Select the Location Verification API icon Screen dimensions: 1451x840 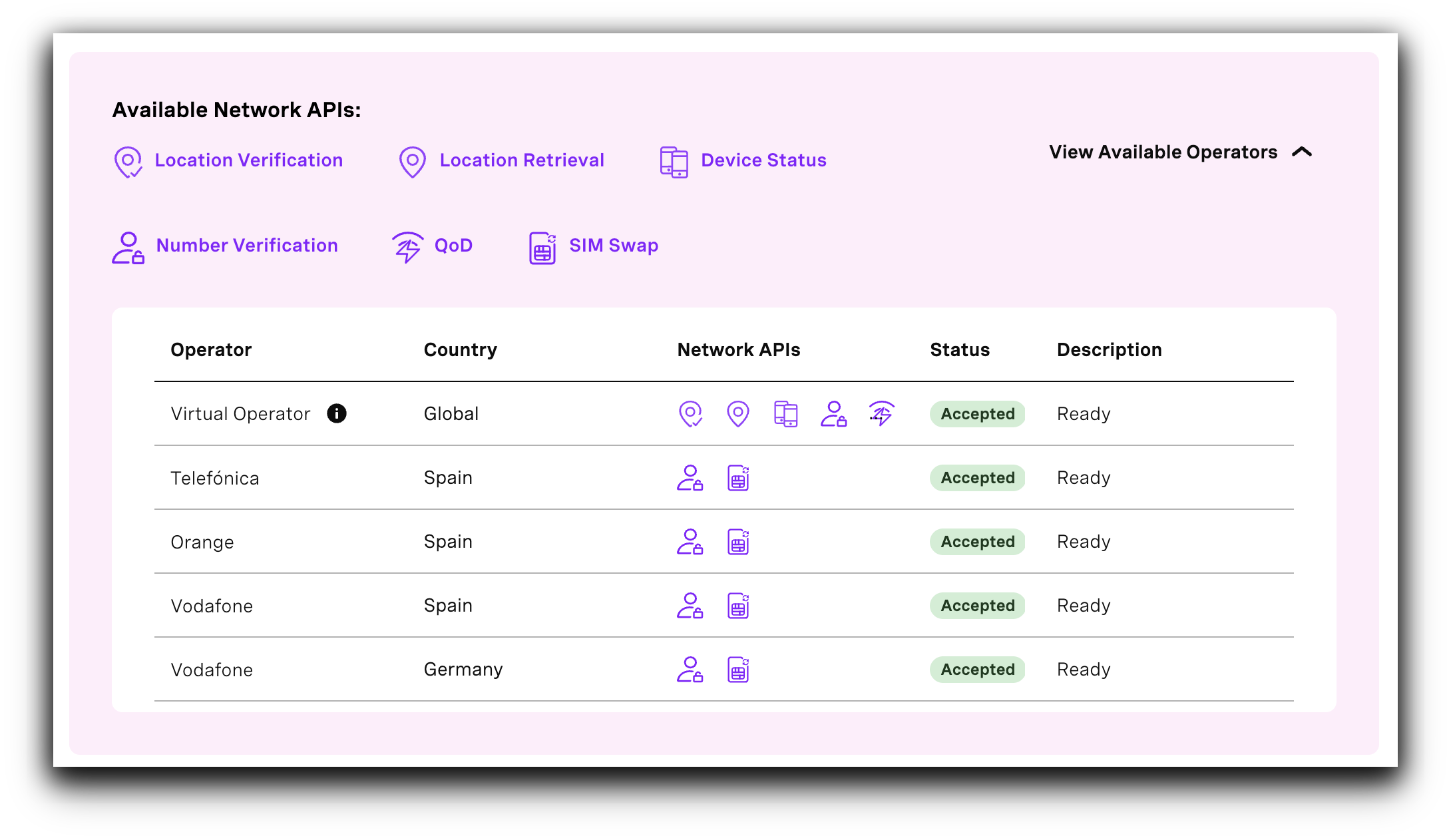tap(128, 162)
